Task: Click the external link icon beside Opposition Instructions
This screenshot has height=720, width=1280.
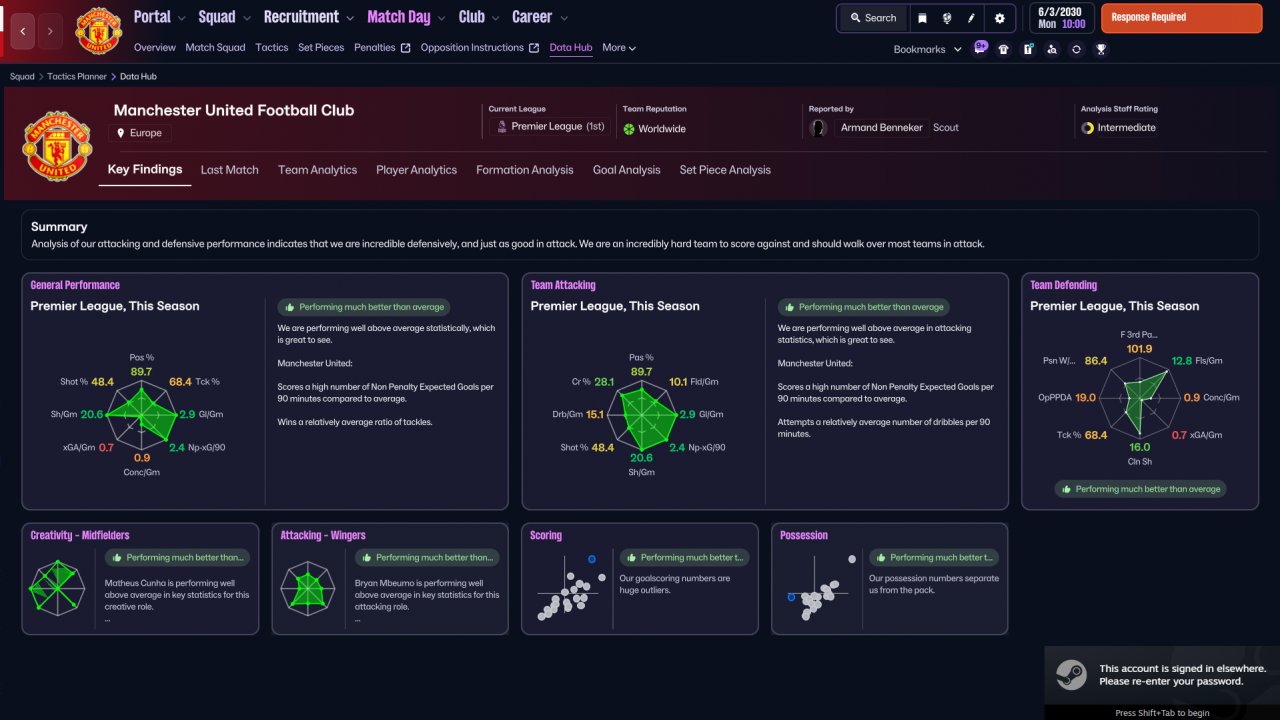Action: (534, 48)
